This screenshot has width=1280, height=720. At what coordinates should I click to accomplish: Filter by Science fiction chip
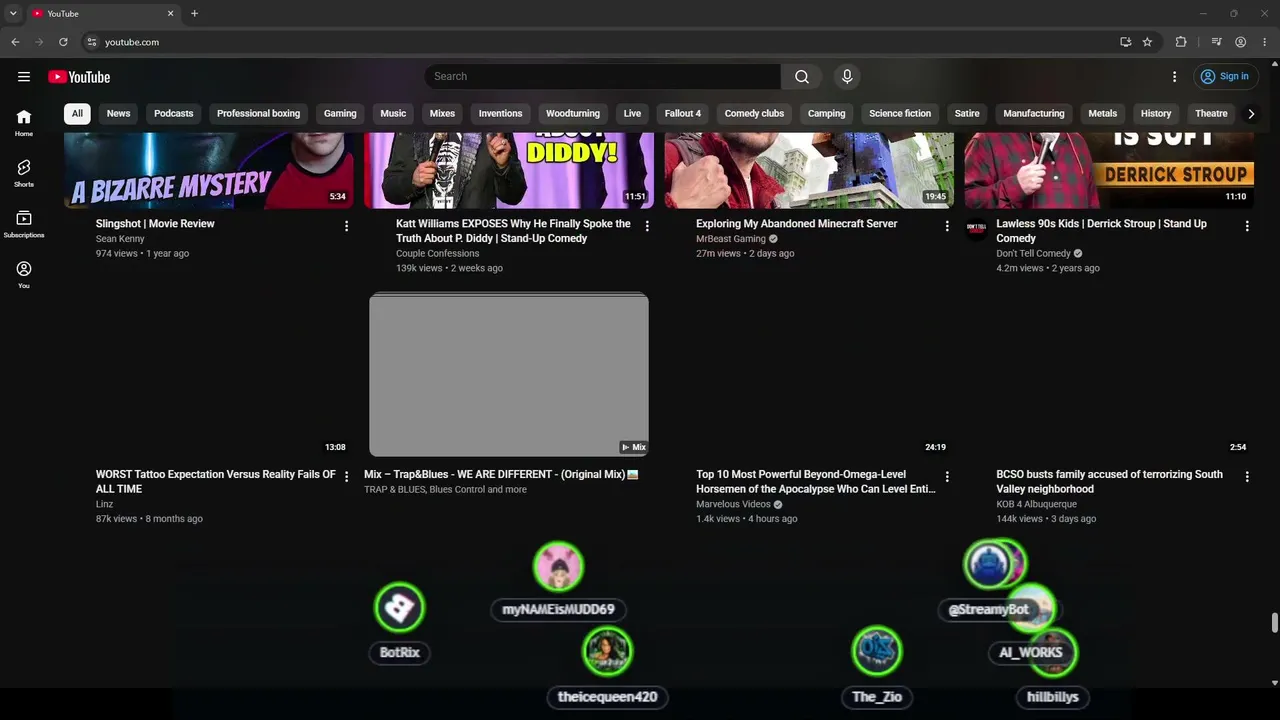coord(900,114)
